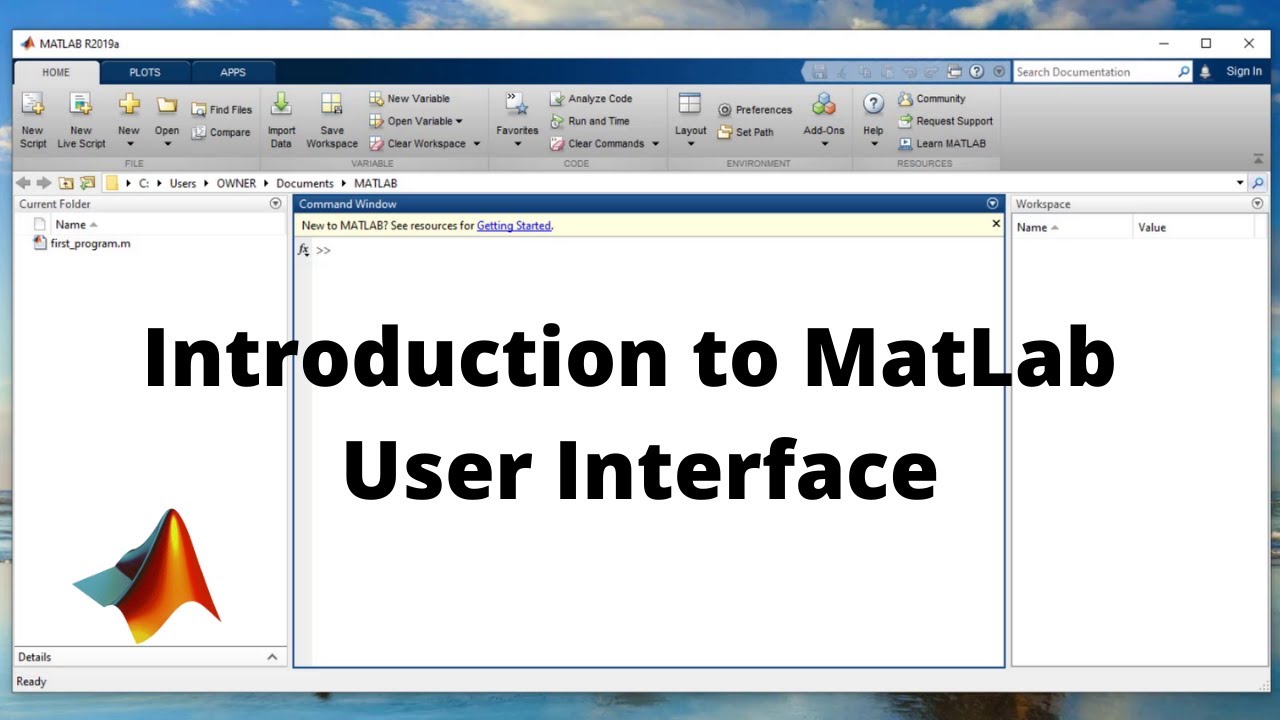Open the Getting Started link

[x=514, y=226]
